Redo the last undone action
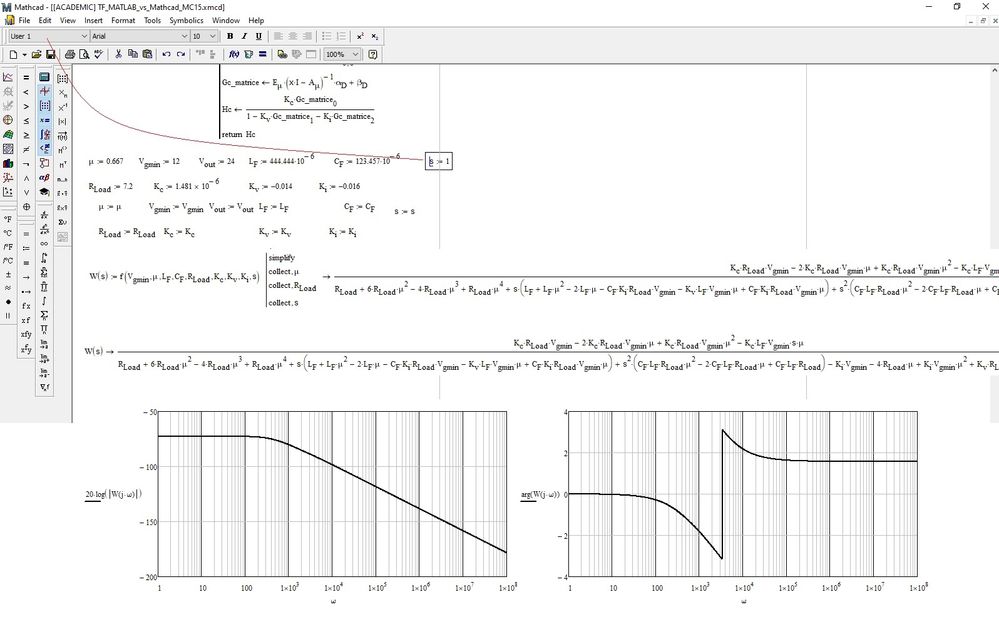 point(181,54)
